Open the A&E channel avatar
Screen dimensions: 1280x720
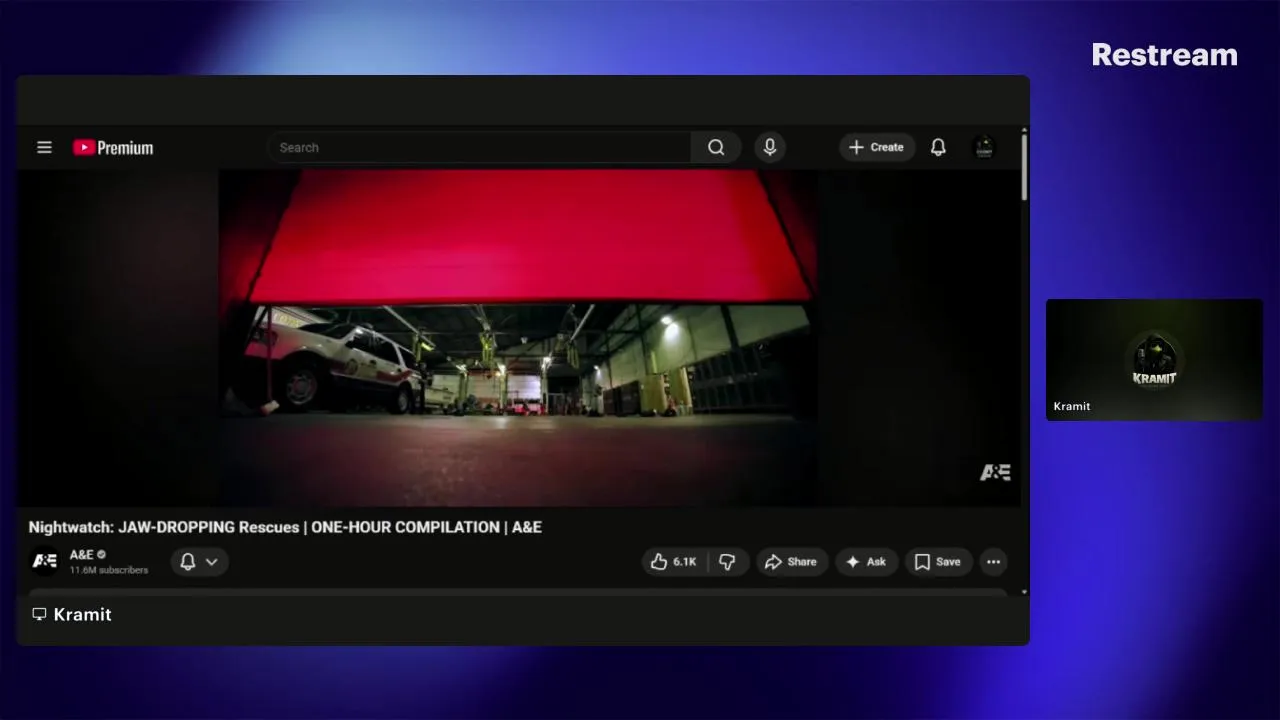[x=45, y=561]
